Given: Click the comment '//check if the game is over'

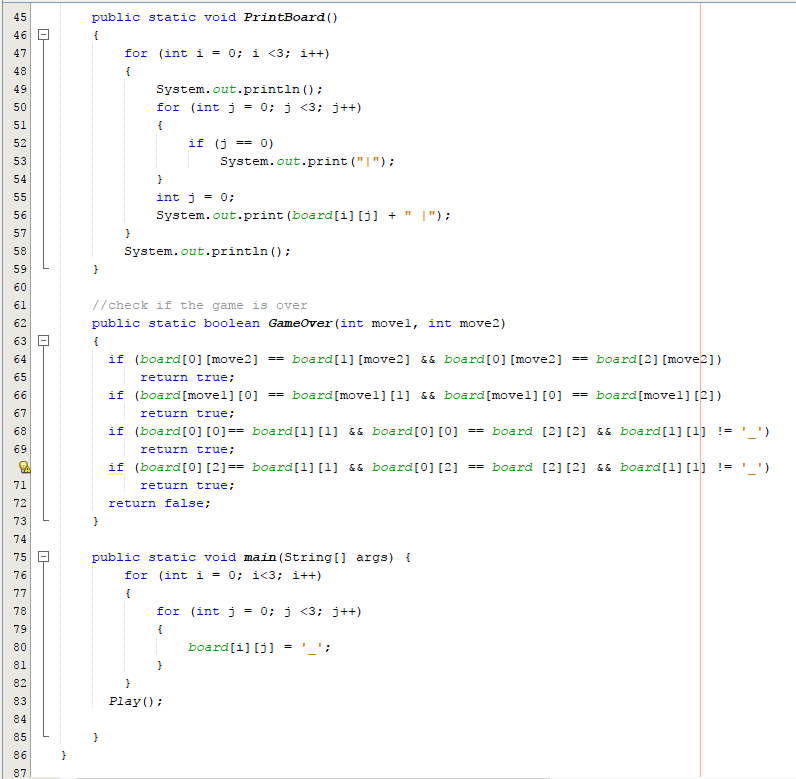Looking at the screenshot, I should click(200, 306).
